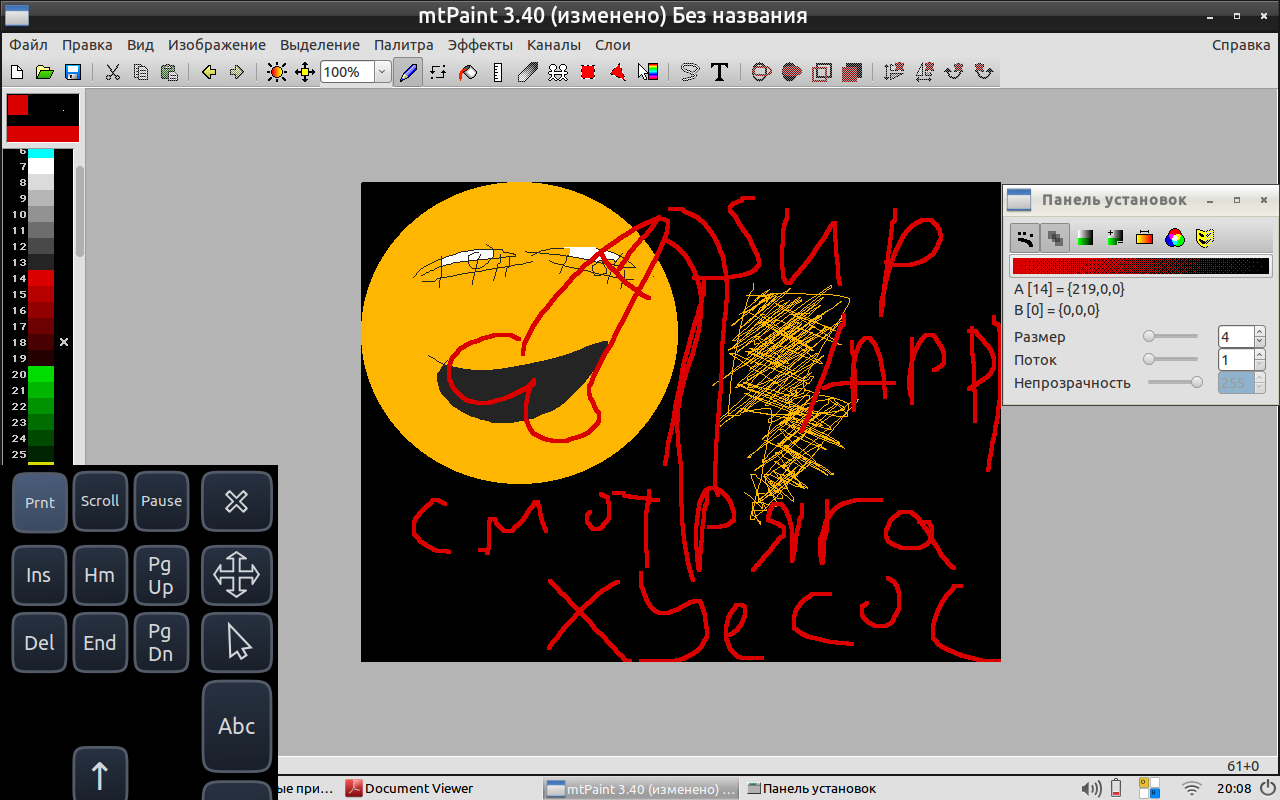
Task: Click the Filled ellipse icon
Action: pyautogui.click(x=792, y=72)
